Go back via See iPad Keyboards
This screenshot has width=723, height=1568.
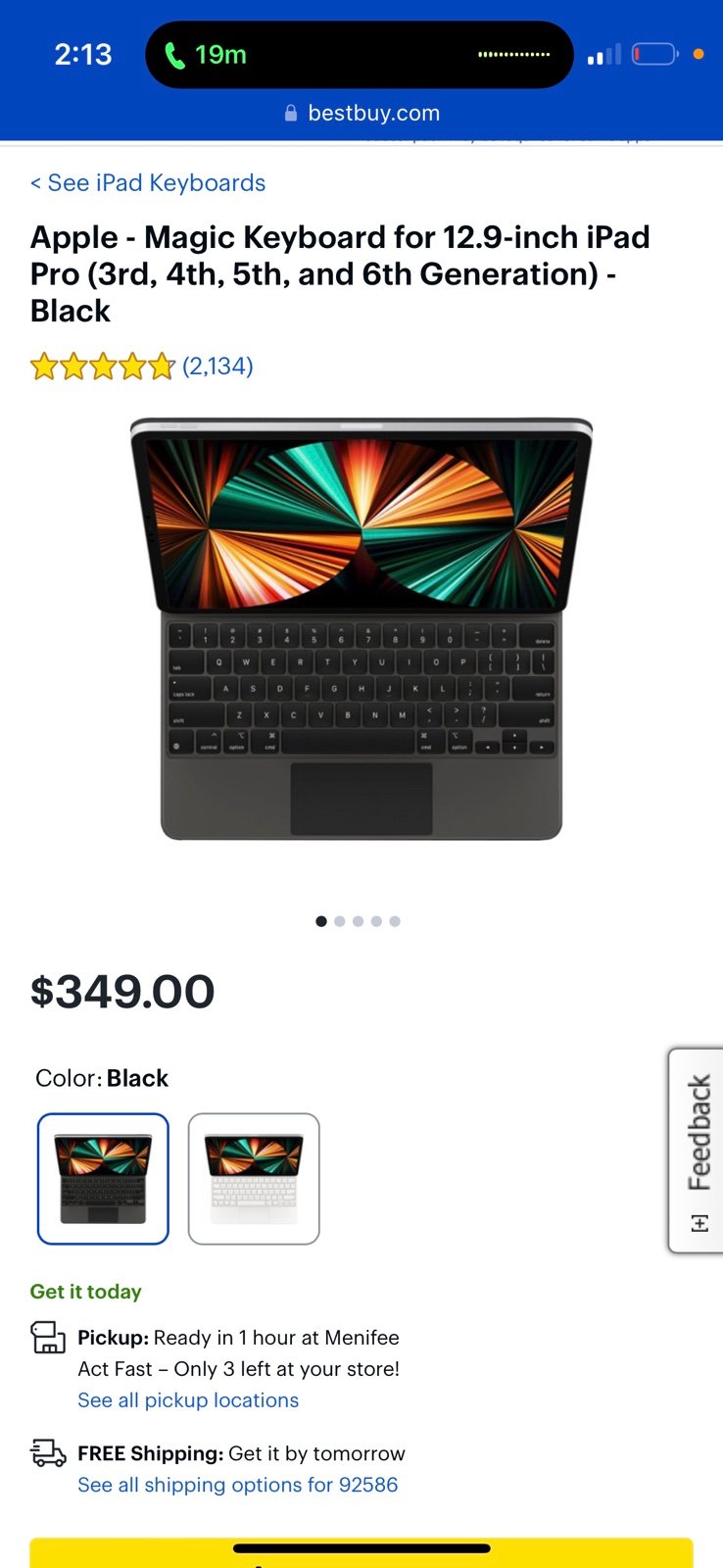pyautogui.click(x=148, y=183)
